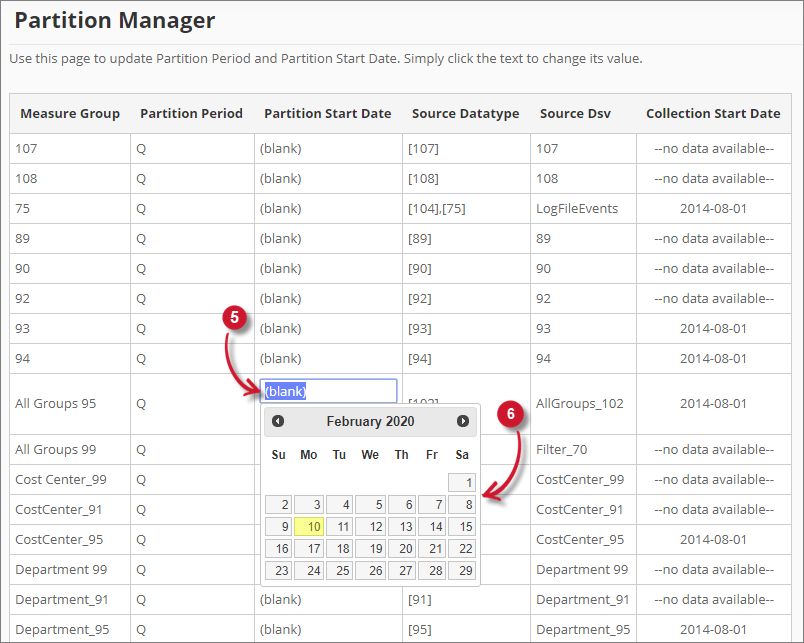Pick day 2 in the calendar

pos(278,505)
